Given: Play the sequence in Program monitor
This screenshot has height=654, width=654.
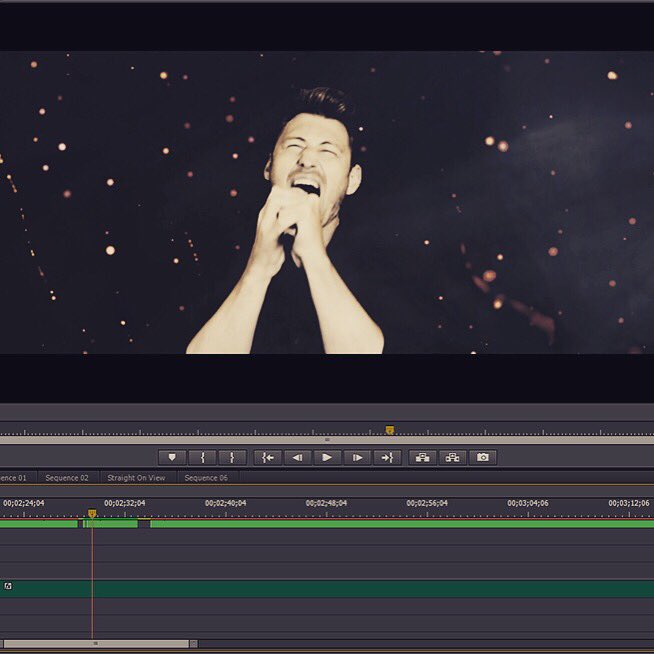Looking at the screenshot, I should (327, 458).
